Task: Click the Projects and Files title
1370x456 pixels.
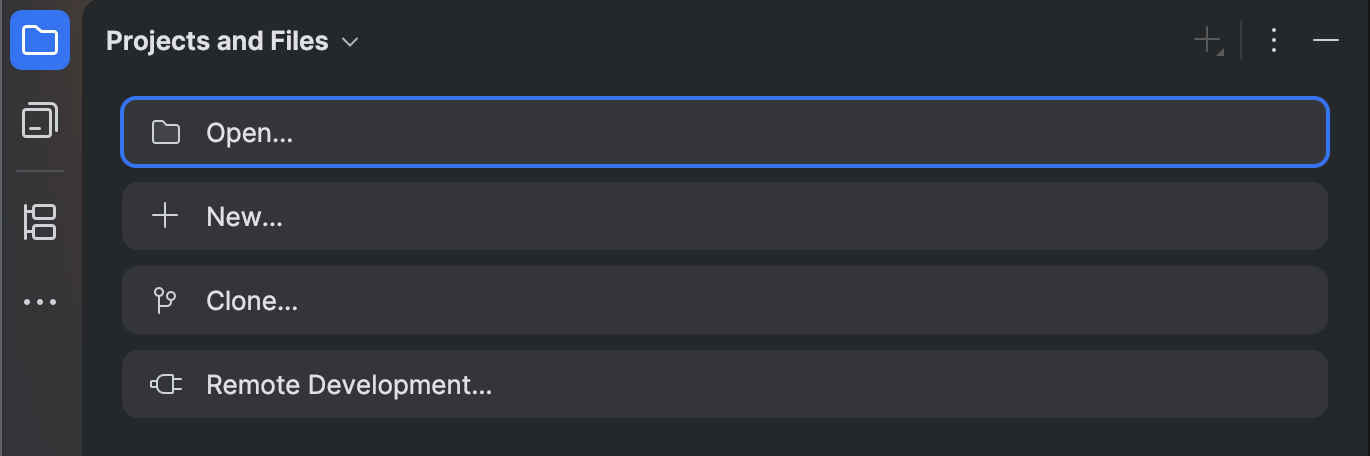Action: (x=217, y=41)
